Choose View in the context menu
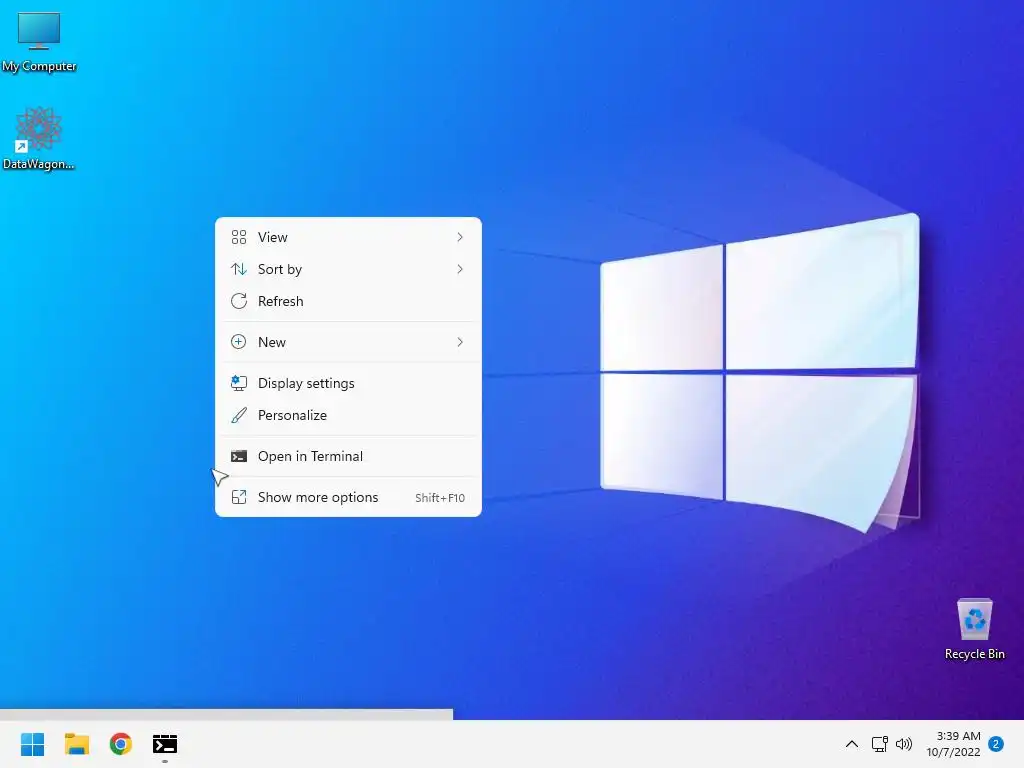Viewport: 1024px width, 768px height. coord(348,237)
